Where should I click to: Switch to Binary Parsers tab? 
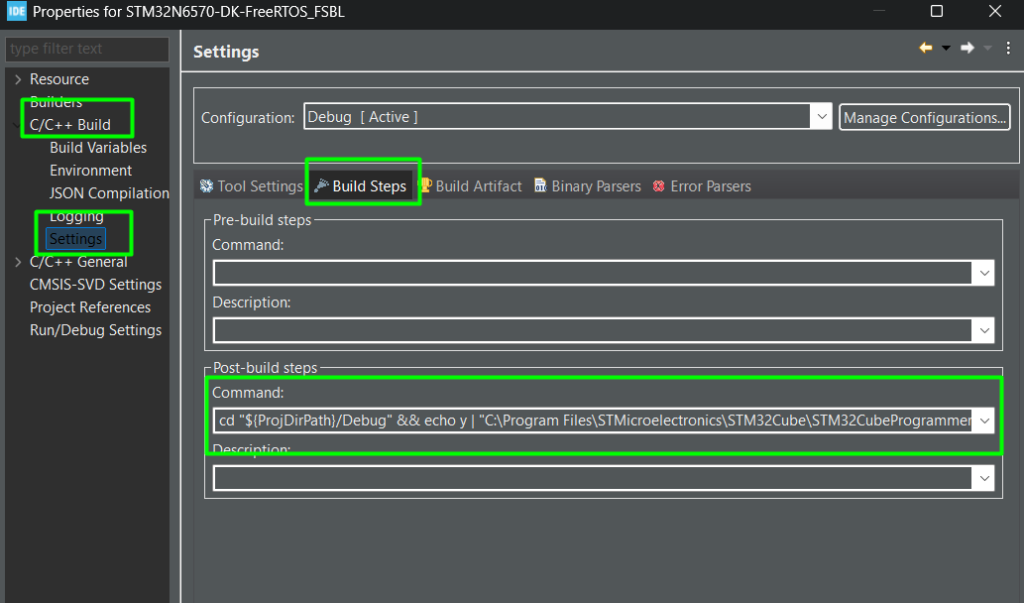coord(587,186)
